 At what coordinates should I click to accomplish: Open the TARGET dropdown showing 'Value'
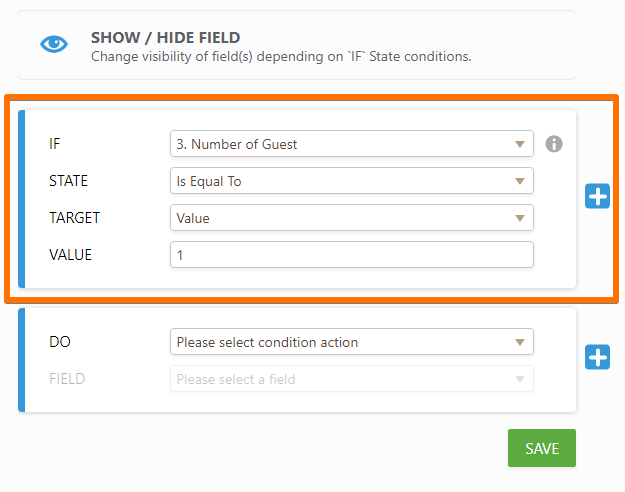pyautogui.click(x=351, y=218)
